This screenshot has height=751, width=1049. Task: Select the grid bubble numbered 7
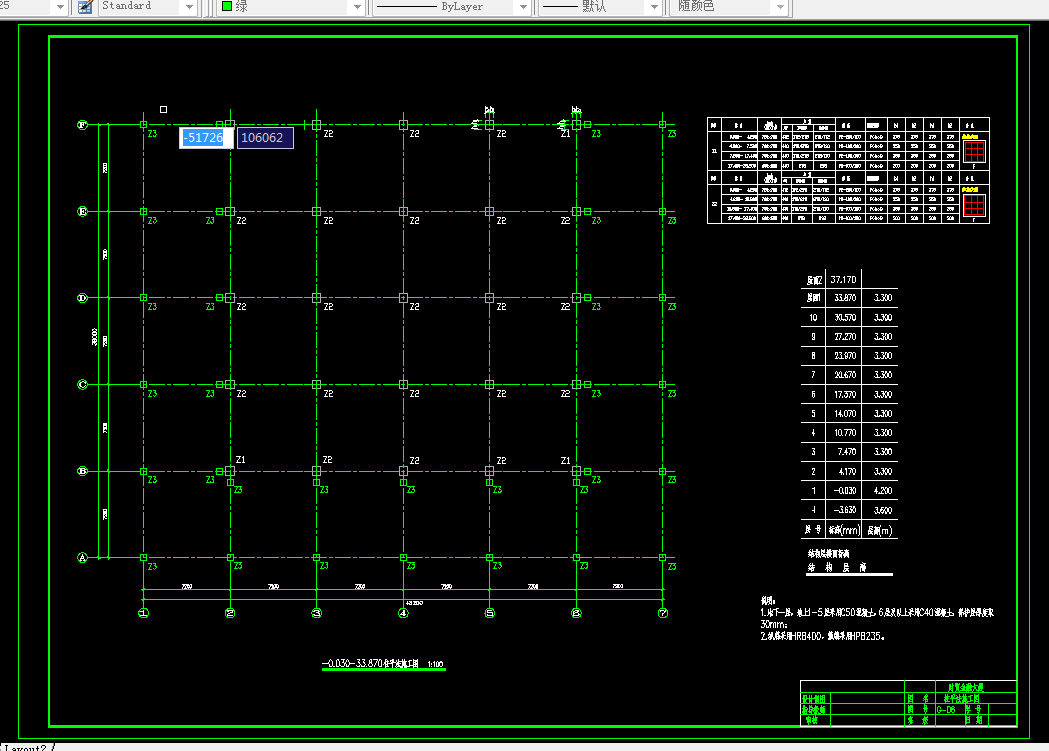(662, 613)
